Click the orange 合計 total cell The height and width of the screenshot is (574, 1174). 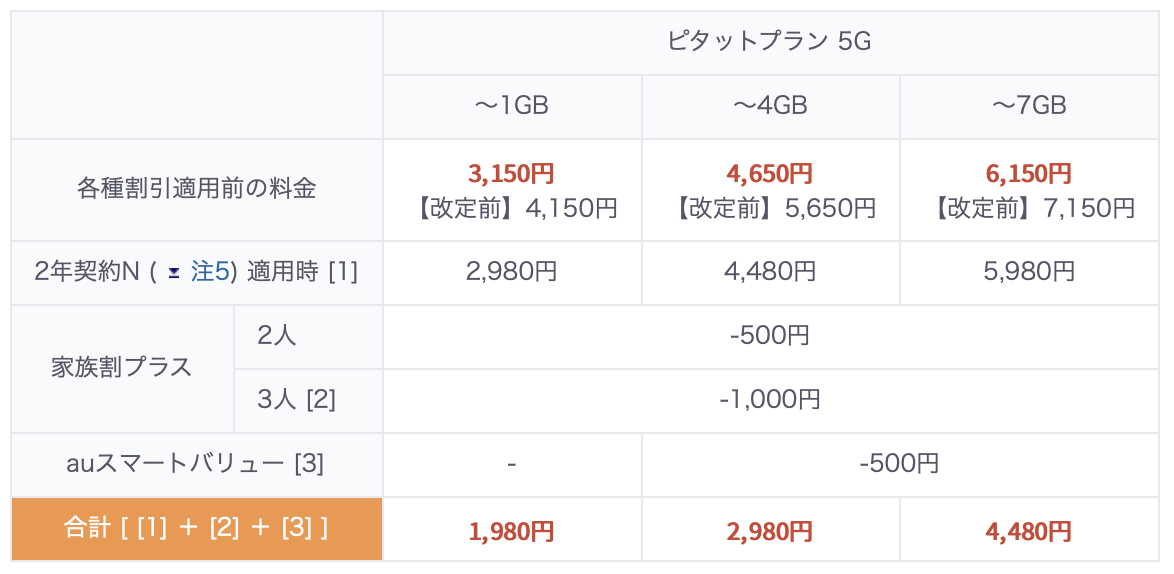pyautogui.click(x=196, y=528)
